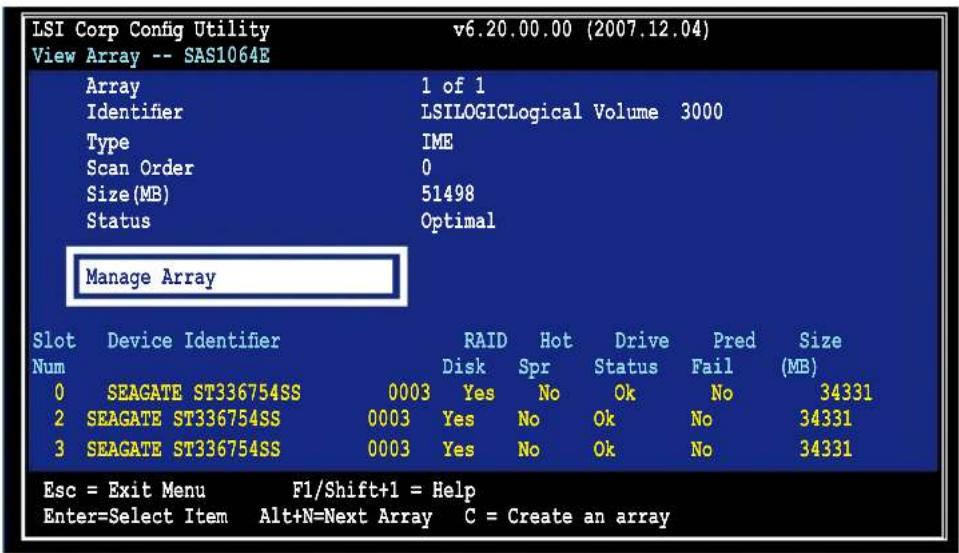
Task: Click Hot Spr 'No' in slot 3 row
Action: (x=528, y=449)
